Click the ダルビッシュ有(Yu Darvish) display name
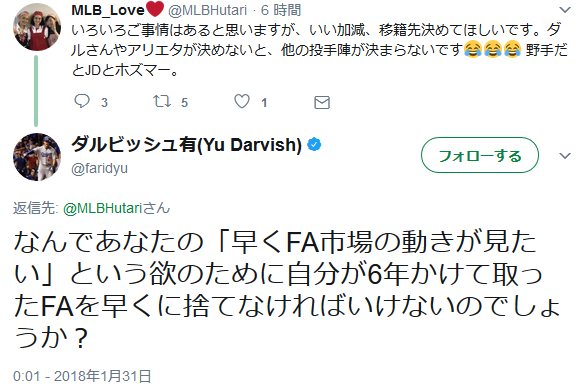 click(x=186, y=145)
